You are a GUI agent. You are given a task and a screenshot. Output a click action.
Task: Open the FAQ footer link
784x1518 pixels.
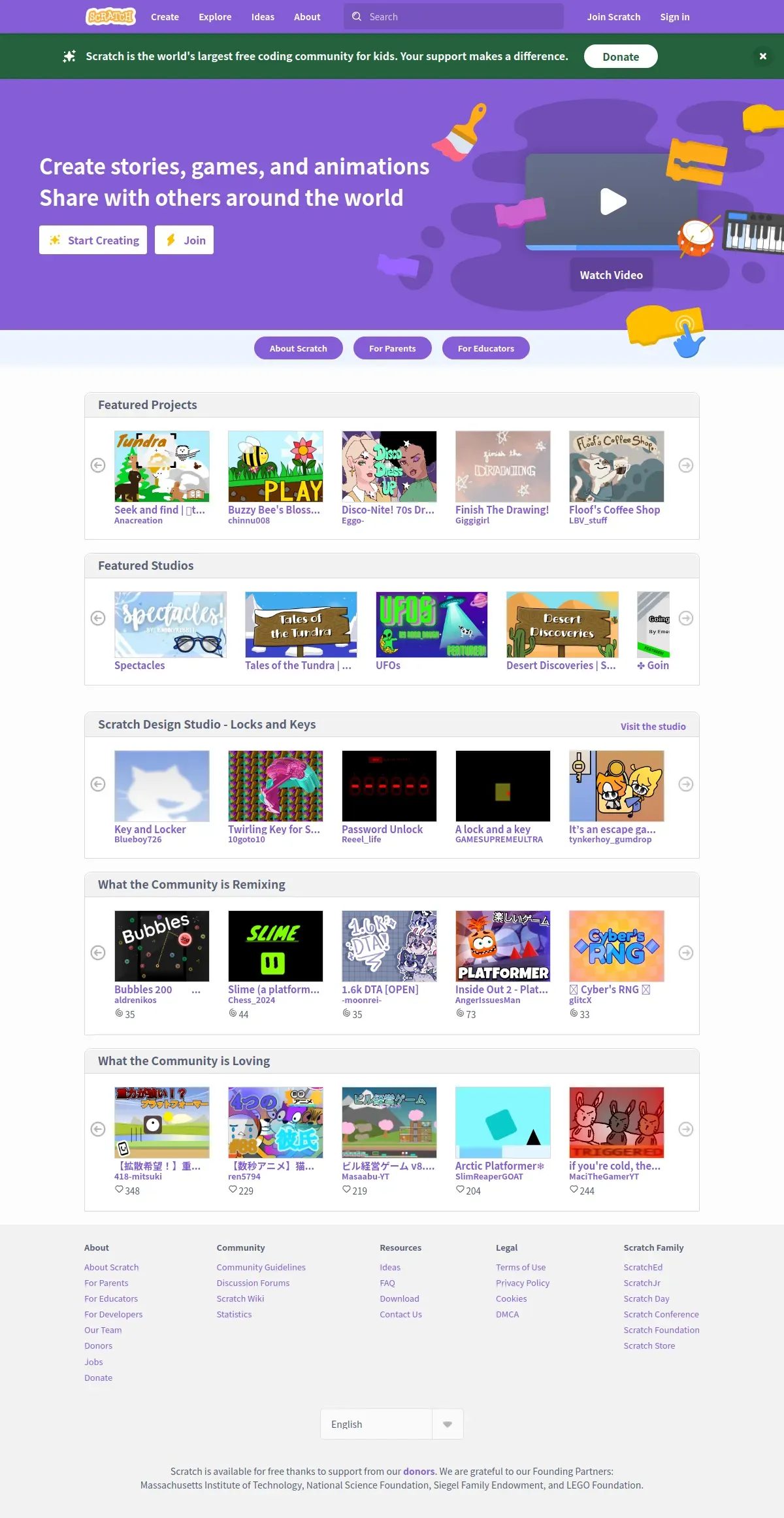click(x=387, y=1283)
